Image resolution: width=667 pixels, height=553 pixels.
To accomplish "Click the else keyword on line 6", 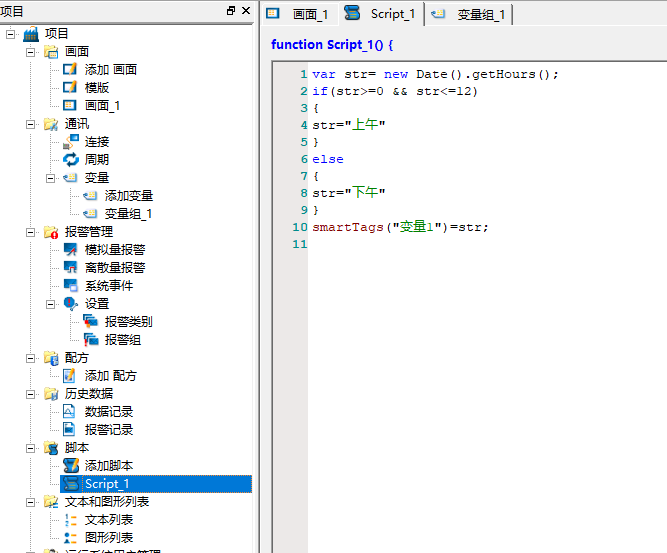I will (x=328, y=159).
